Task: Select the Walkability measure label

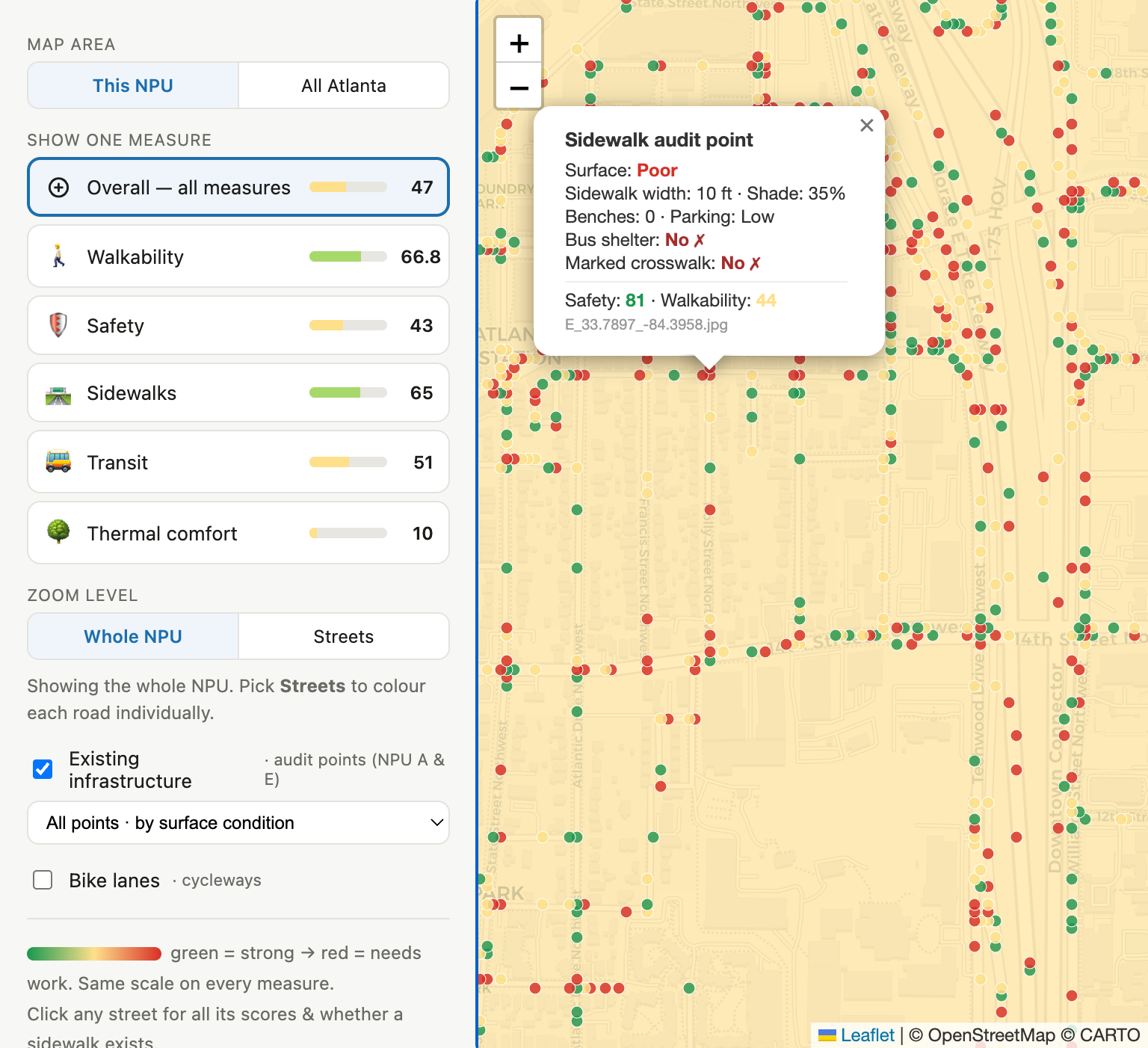Action: 135,256
